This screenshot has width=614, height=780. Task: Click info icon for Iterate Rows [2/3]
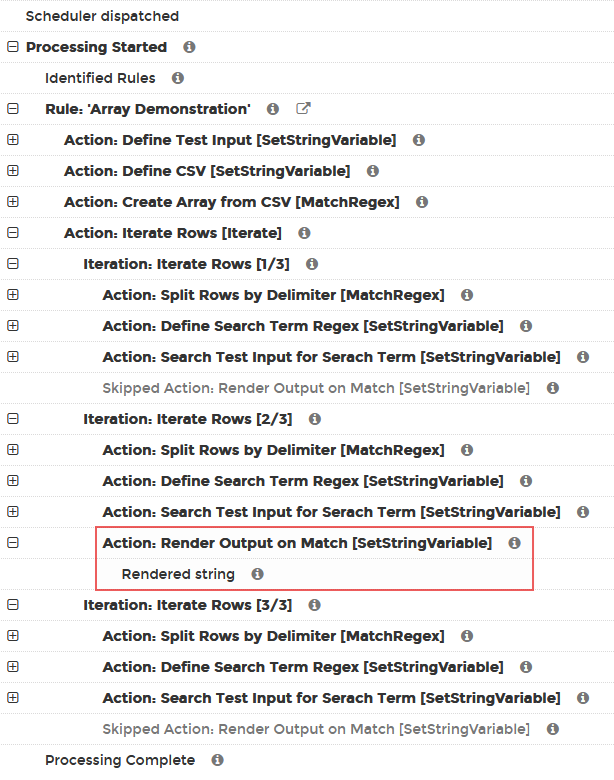[x=314, y=419]
